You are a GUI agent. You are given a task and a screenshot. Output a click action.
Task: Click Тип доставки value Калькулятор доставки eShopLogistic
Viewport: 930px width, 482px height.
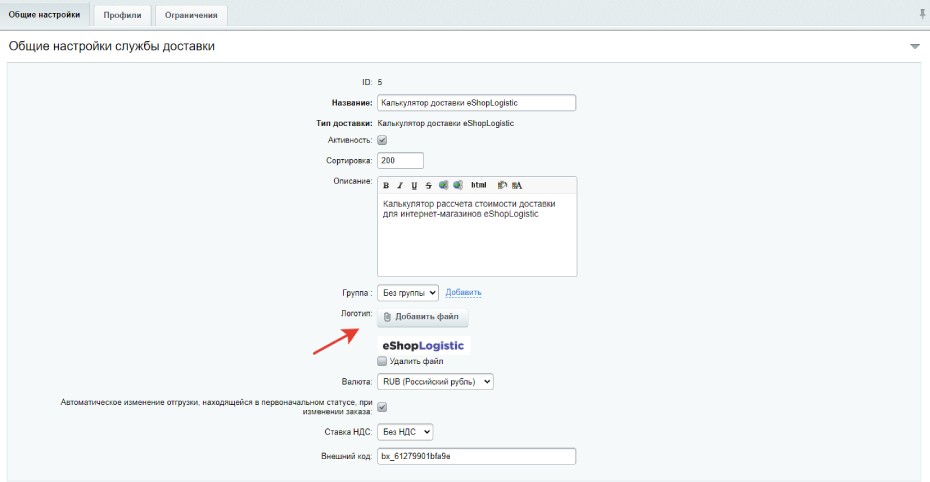[446, 123]
